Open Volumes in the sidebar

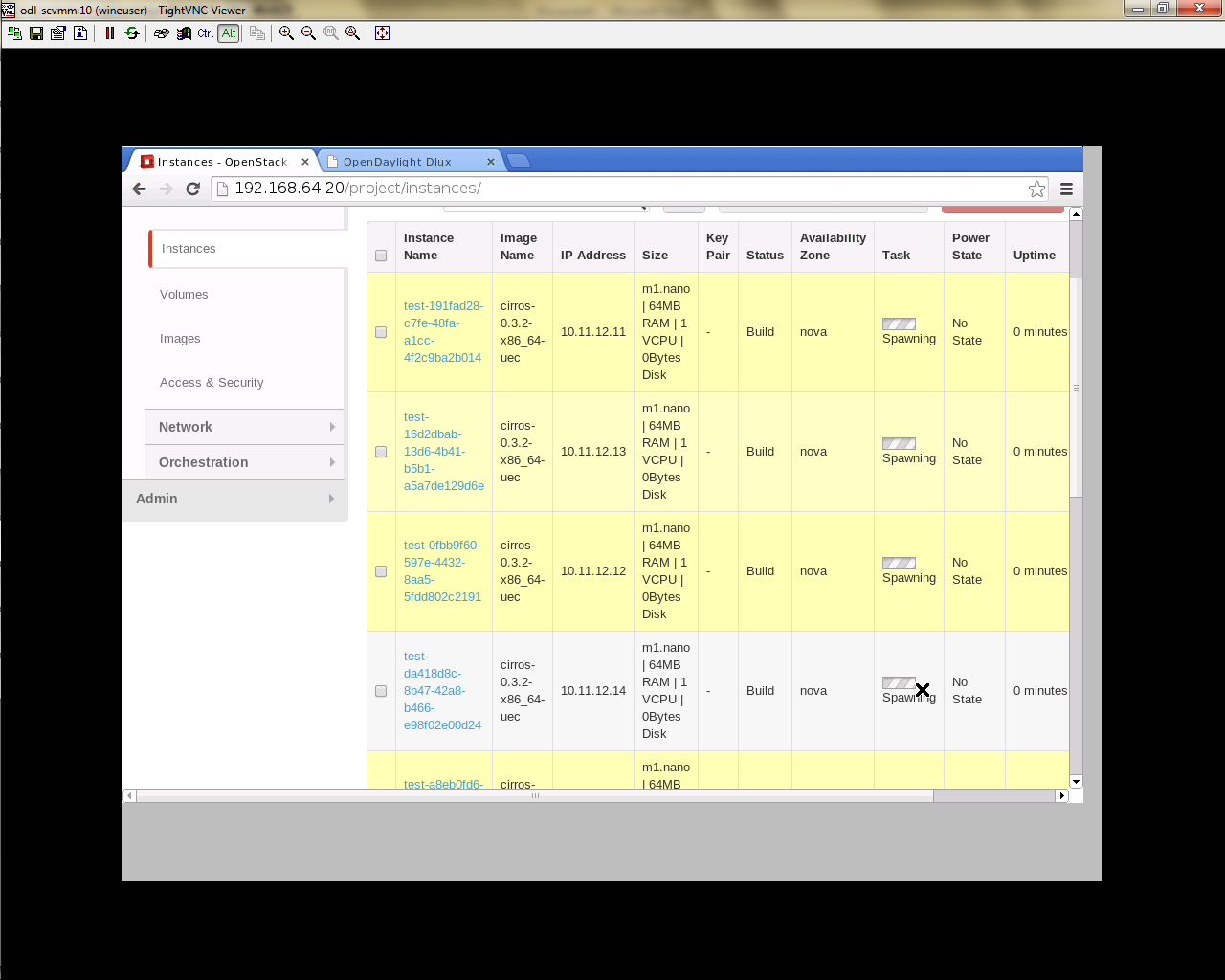point(184,295)
